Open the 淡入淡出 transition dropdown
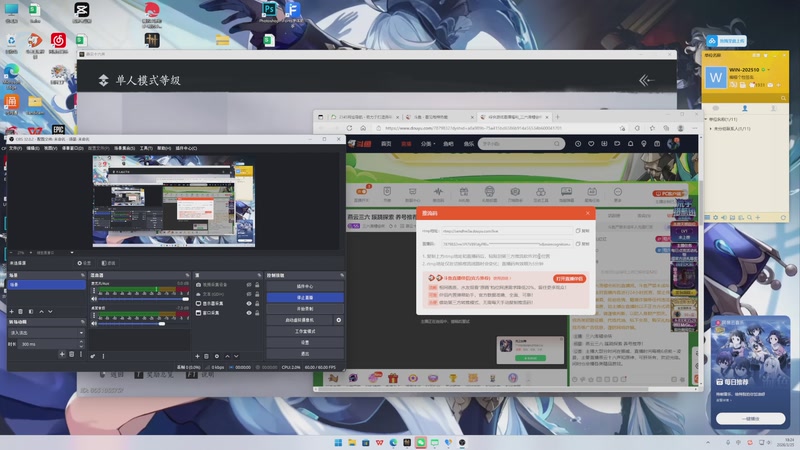The width and height of the screenshot is (800, 450). (x=46, y=333)
